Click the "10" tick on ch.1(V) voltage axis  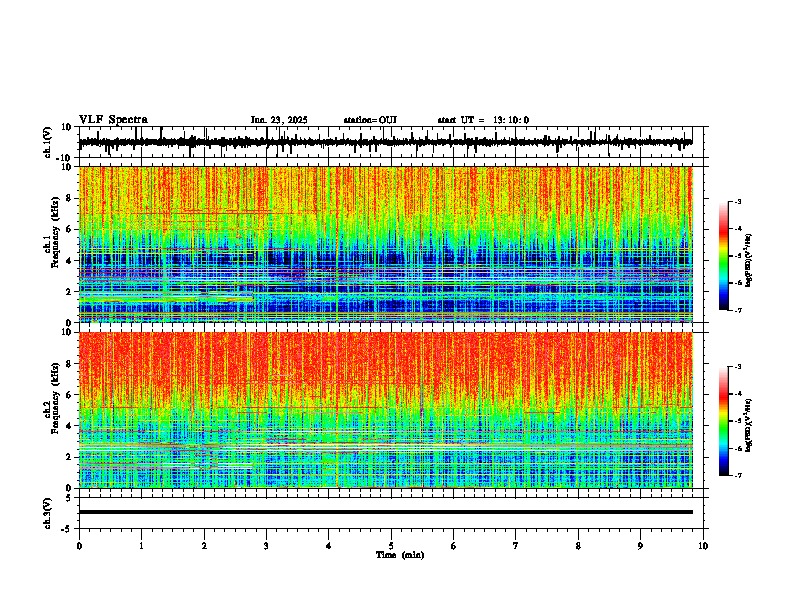point(67,127)
